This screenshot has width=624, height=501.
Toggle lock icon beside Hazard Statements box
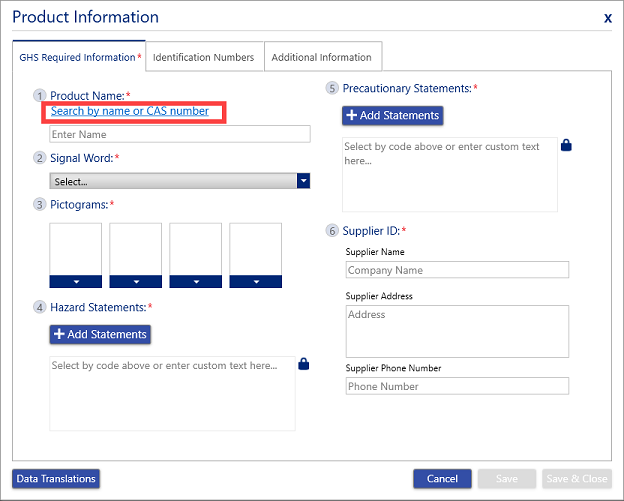[x=303, y=366]
